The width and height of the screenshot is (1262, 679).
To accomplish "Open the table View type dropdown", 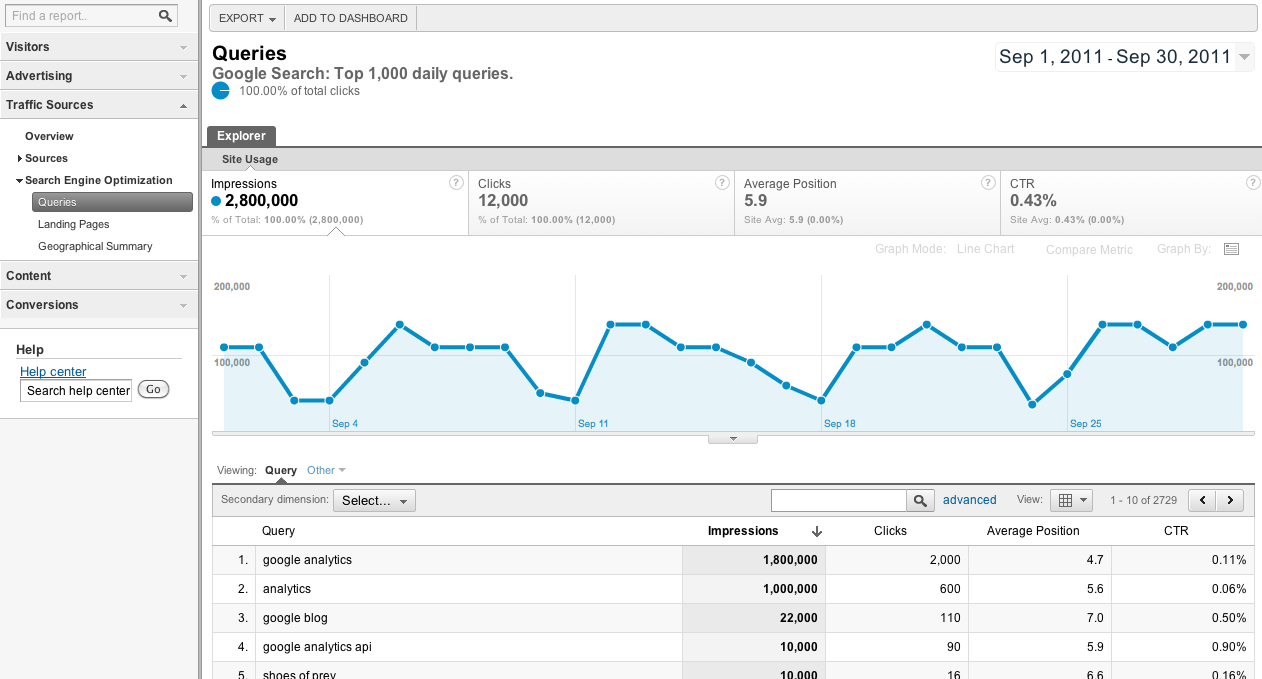I will (1071, 500).
